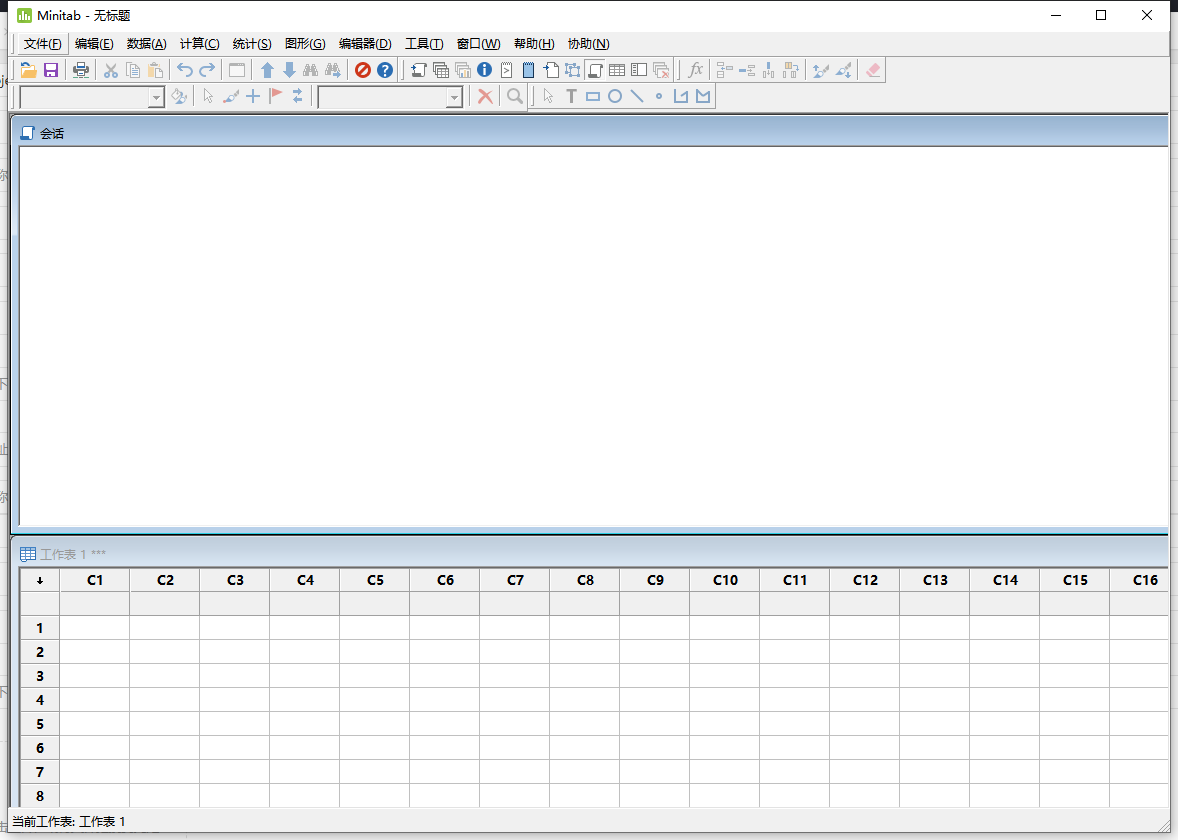Click the session folder scroll icon
The image size is (1178, 840).
coord(418,70)
